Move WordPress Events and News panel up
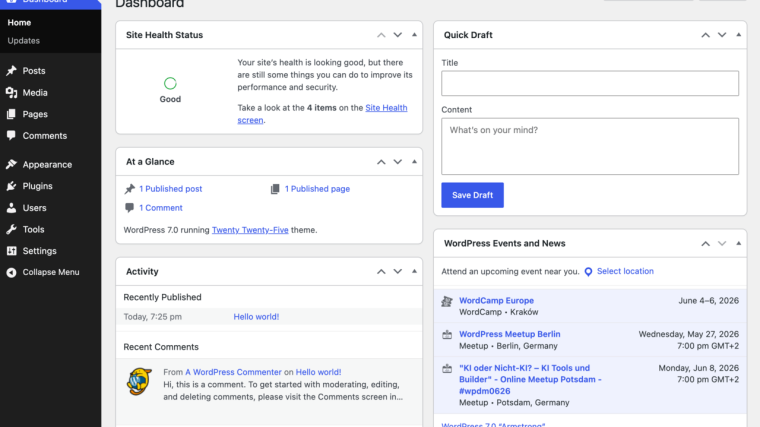The height and width of the screenshot is (427, 760). pos(706,243)
